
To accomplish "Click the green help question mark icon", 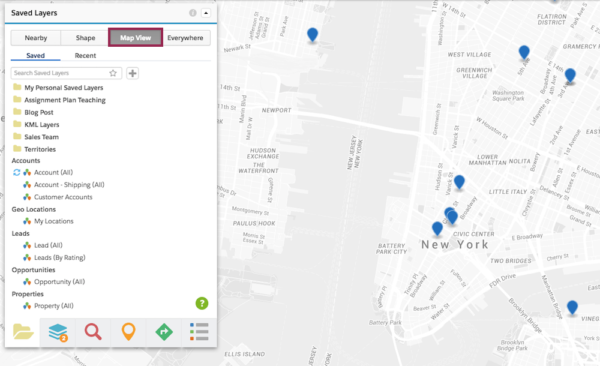I will click(202, 303).
